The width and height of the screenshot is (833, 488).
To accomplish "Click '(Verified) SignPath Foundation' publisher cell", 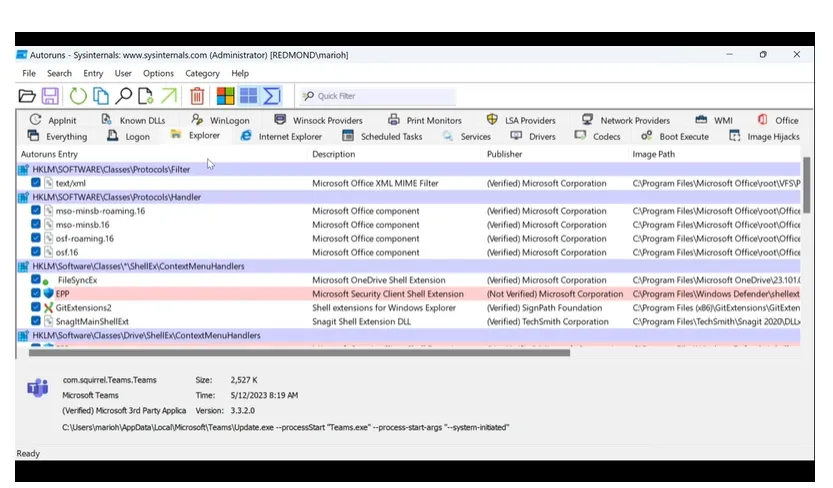I will 545,307.
